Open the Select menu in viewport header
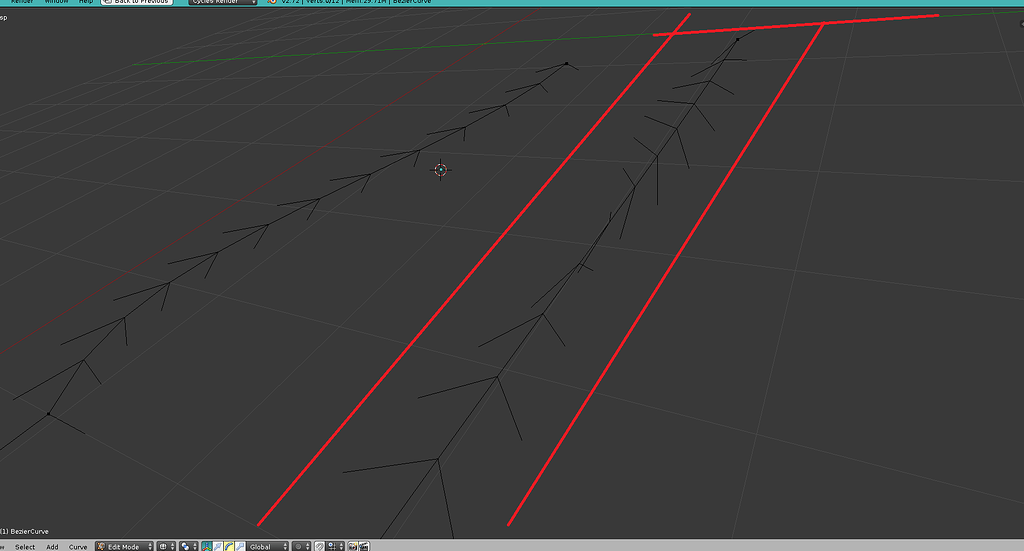1024x551 pixels. pos(25,547)
